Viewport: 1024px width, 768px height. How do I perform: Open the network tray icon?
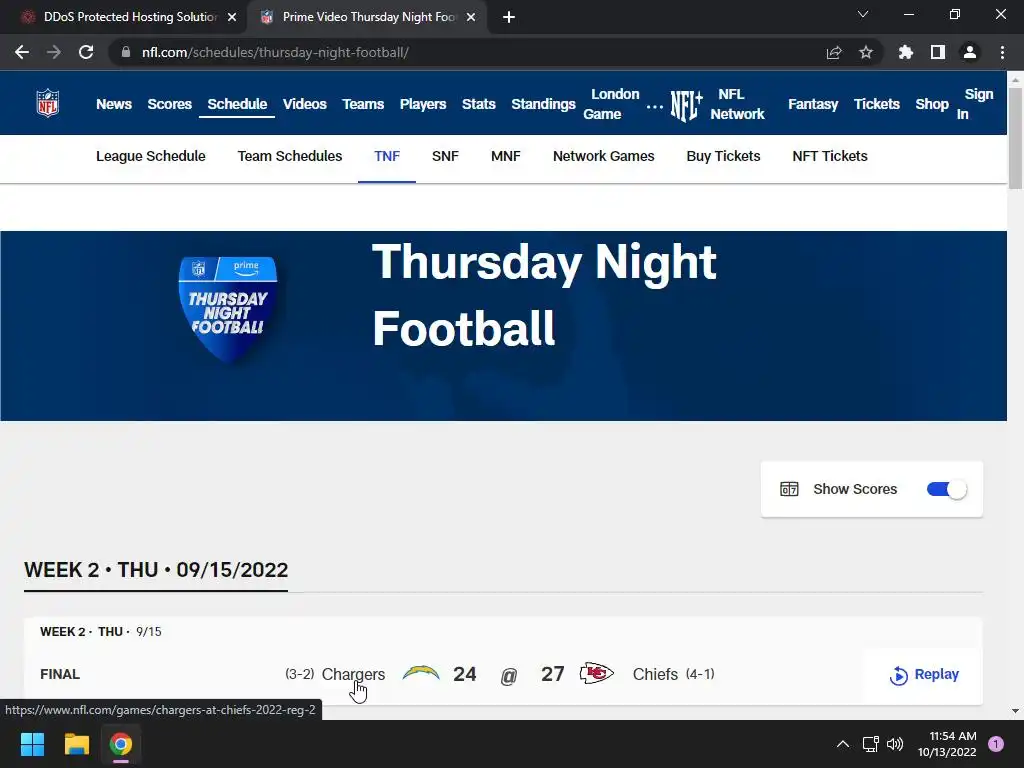coord(870,744)
